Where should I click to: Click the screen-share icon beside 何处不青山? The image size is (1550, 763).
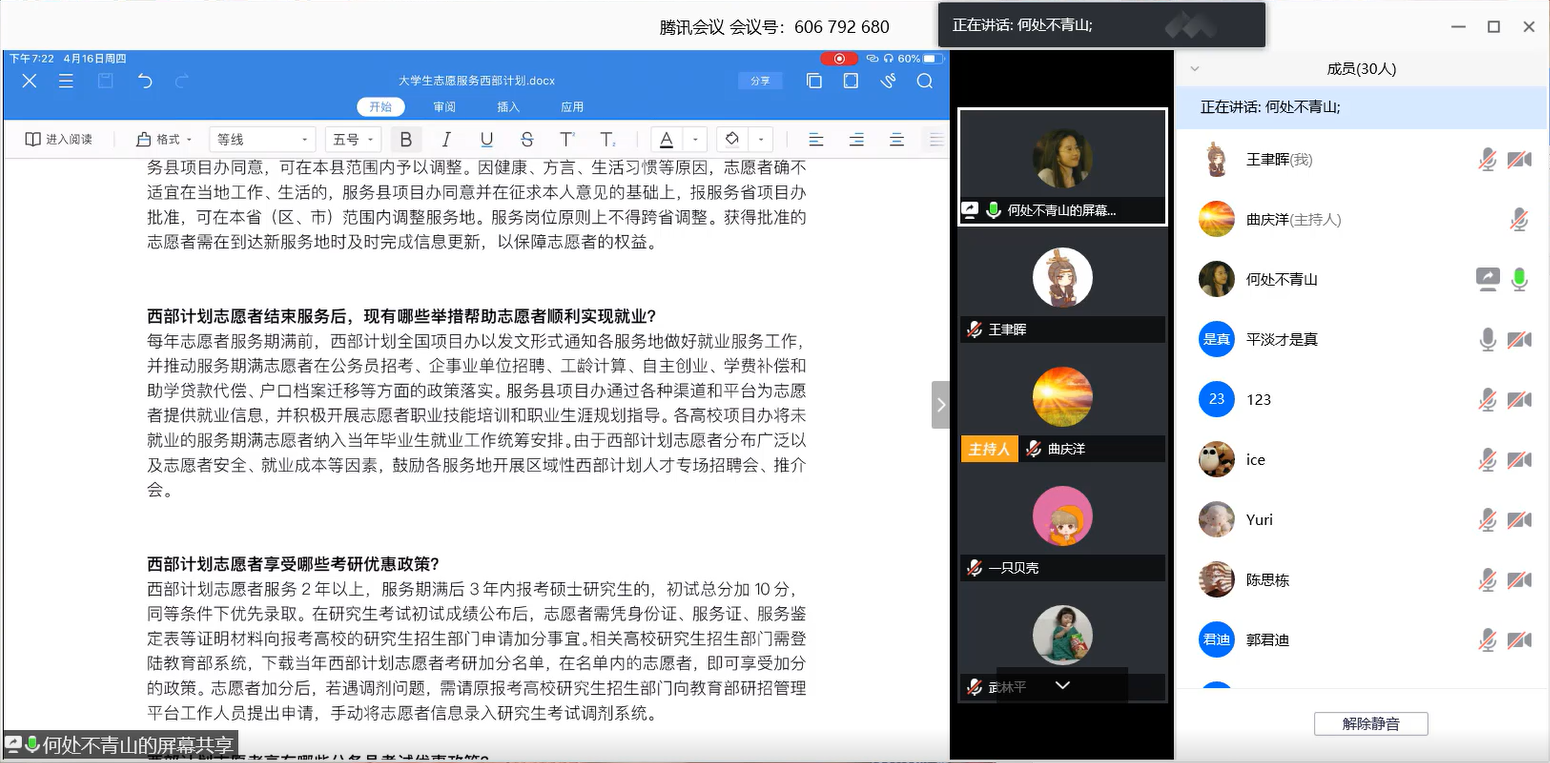pyautogui.click(x=1487, y=280)
